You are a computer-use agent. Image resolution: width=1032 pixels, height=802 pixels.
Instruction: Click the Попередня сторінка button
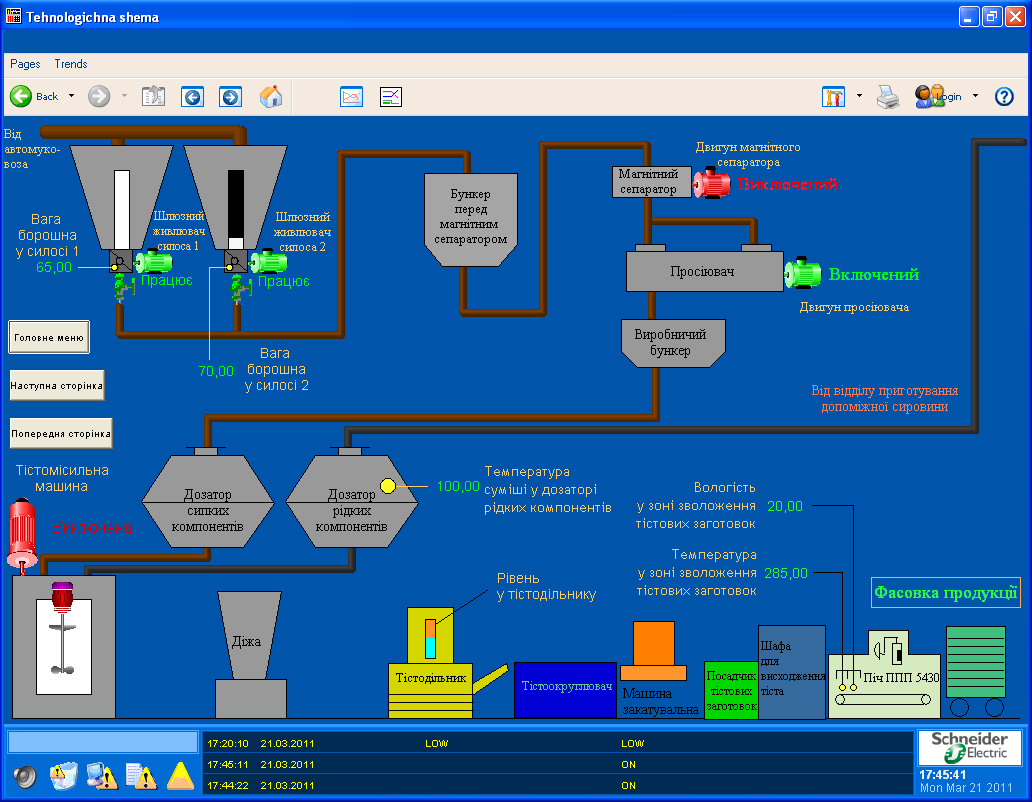pos(61,434)
